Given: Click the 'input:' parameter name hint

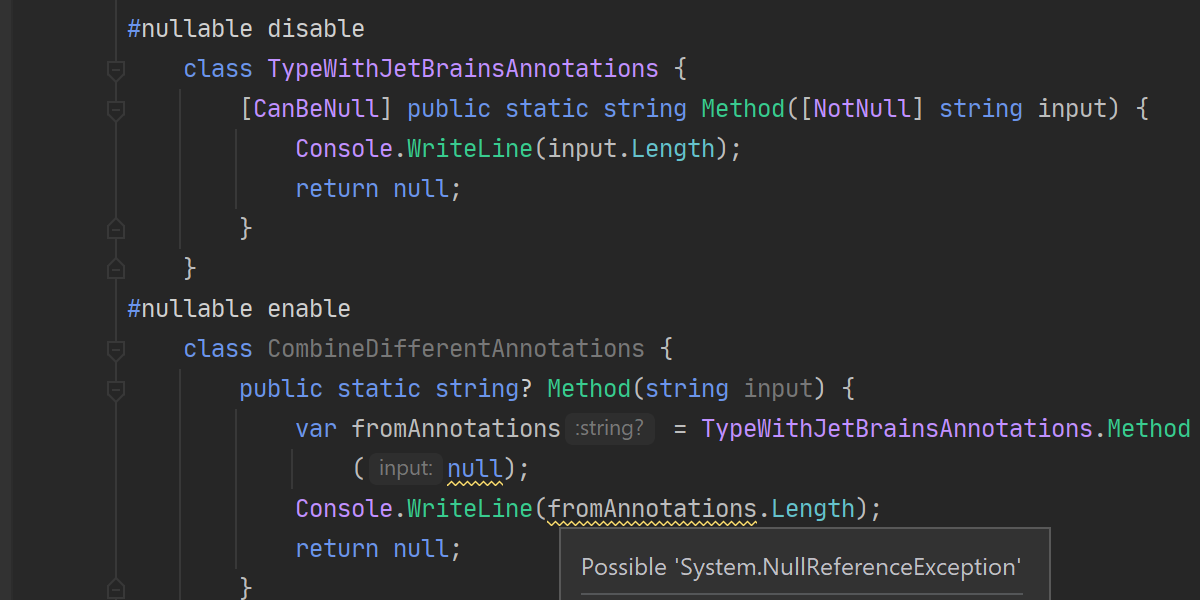Looking at the screenshot, I should [405, 469].
